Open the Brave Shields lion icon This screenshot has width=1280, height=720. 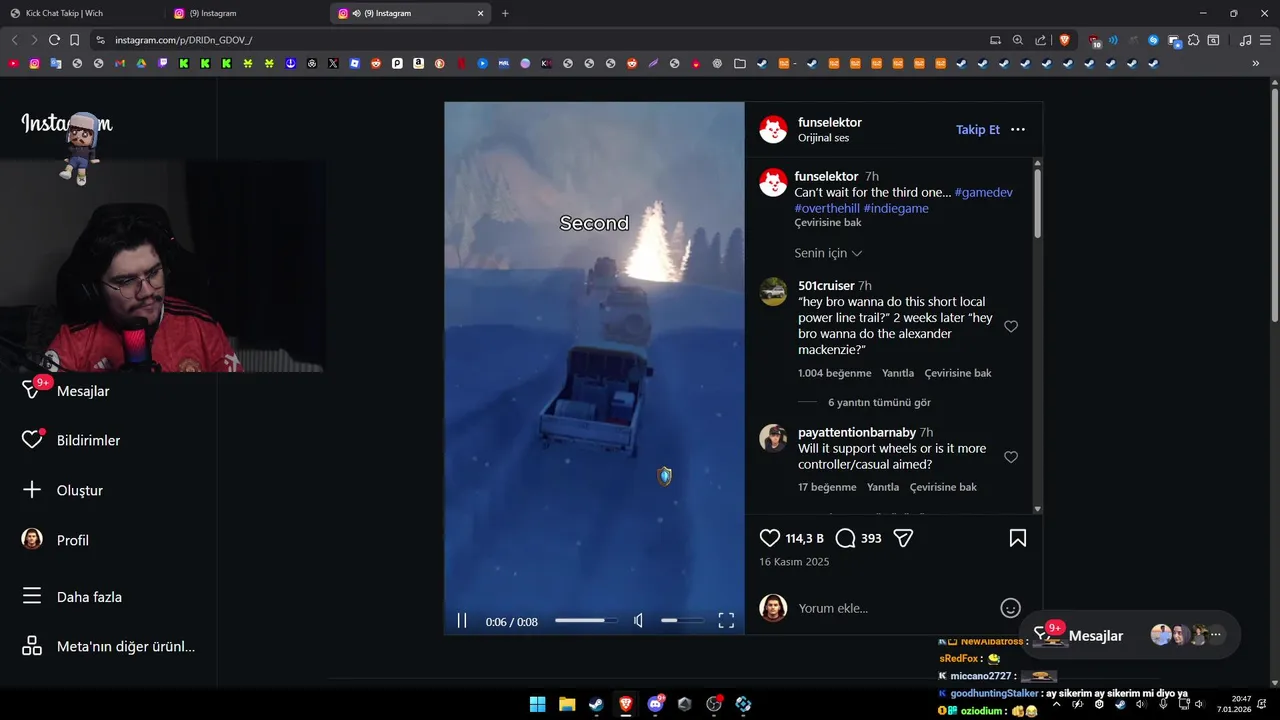(x=1064, y=40)
